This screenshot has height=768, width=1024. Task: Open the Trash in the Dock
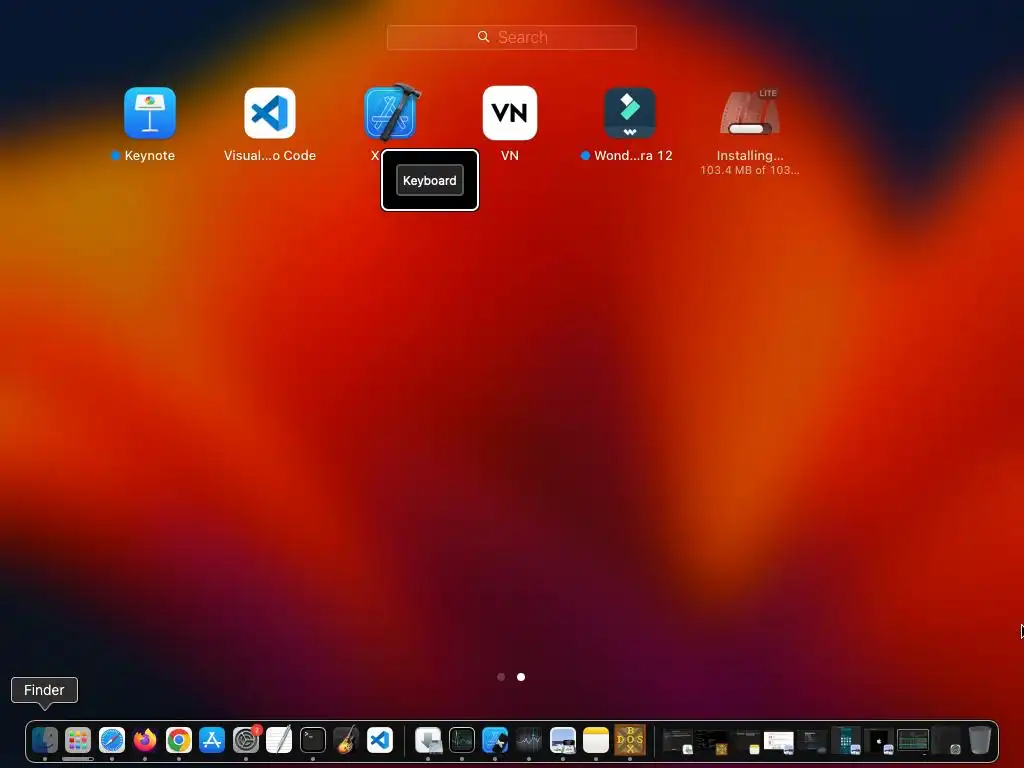point(980,741)
